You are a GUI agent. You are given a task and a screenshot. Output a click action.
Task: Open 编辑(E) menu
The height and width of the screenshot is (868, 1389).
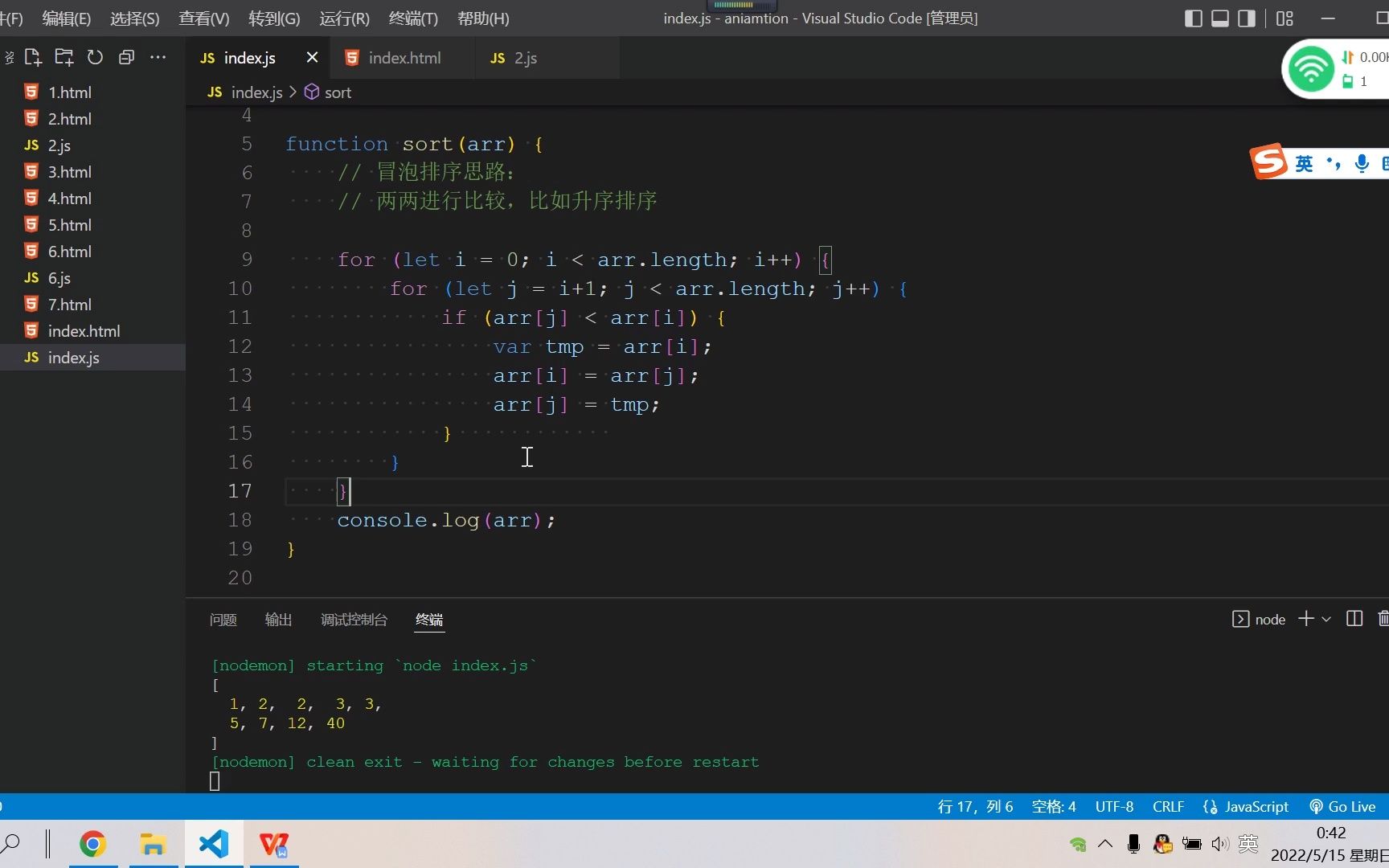pyautogui.click(x=66, y=18)
